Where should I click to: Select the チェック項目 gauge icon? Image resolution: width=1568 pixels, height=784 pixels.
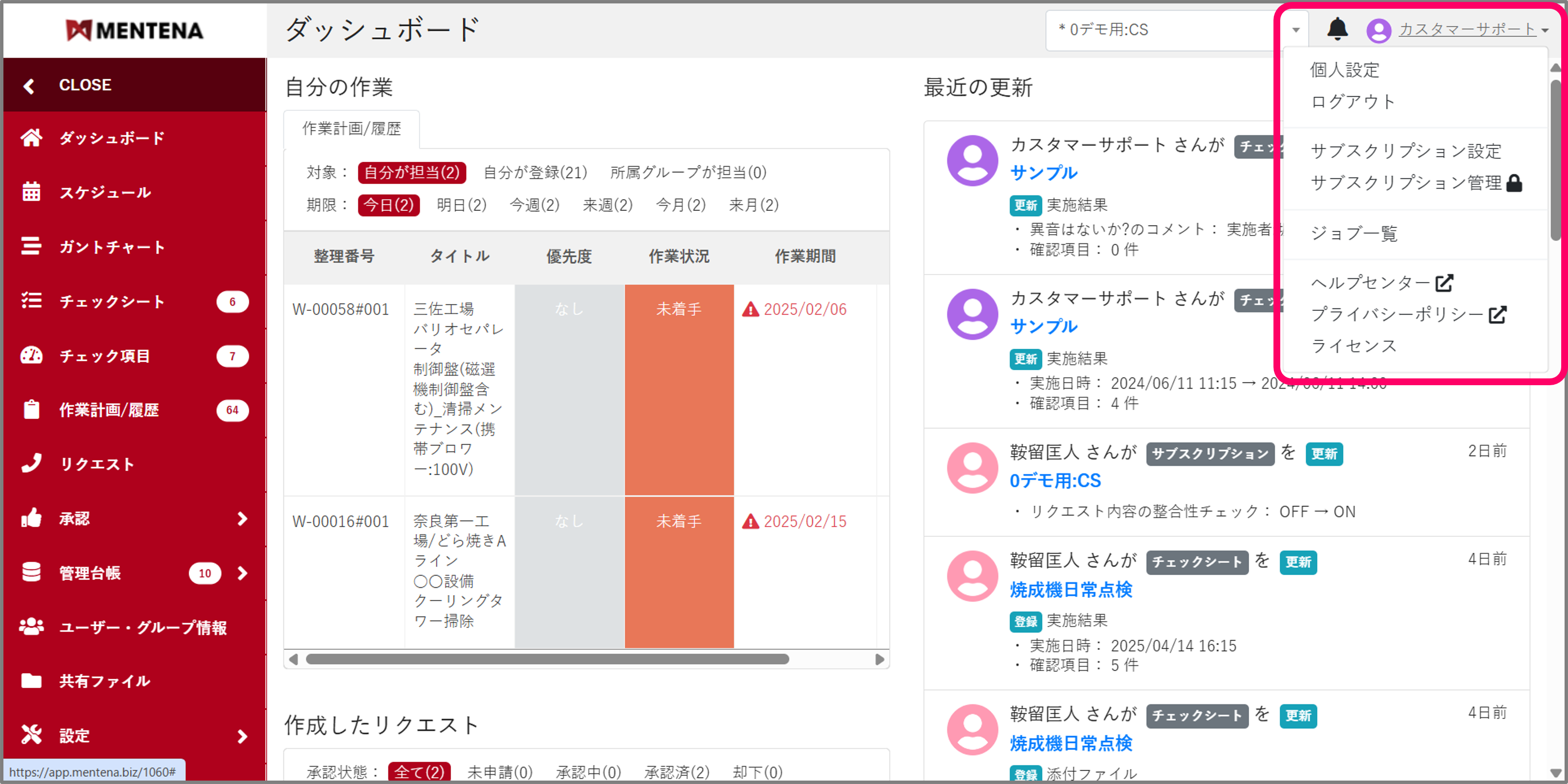point(32,356)
